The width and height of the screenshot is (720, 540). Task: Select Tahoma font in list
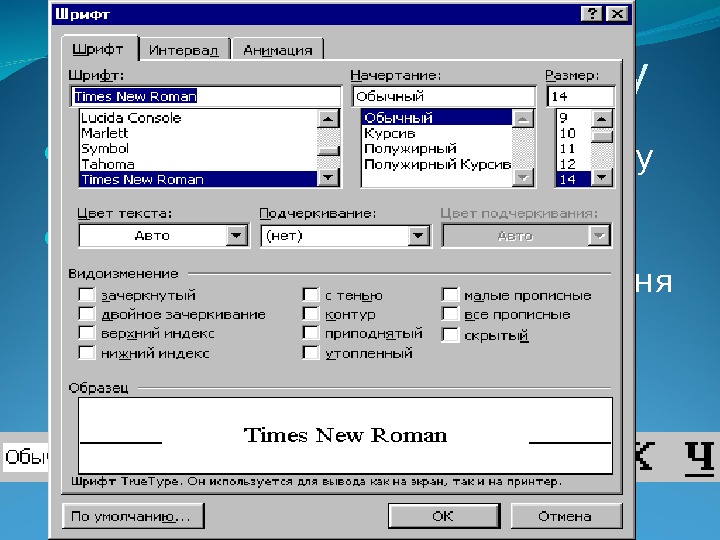coord(198,164)
